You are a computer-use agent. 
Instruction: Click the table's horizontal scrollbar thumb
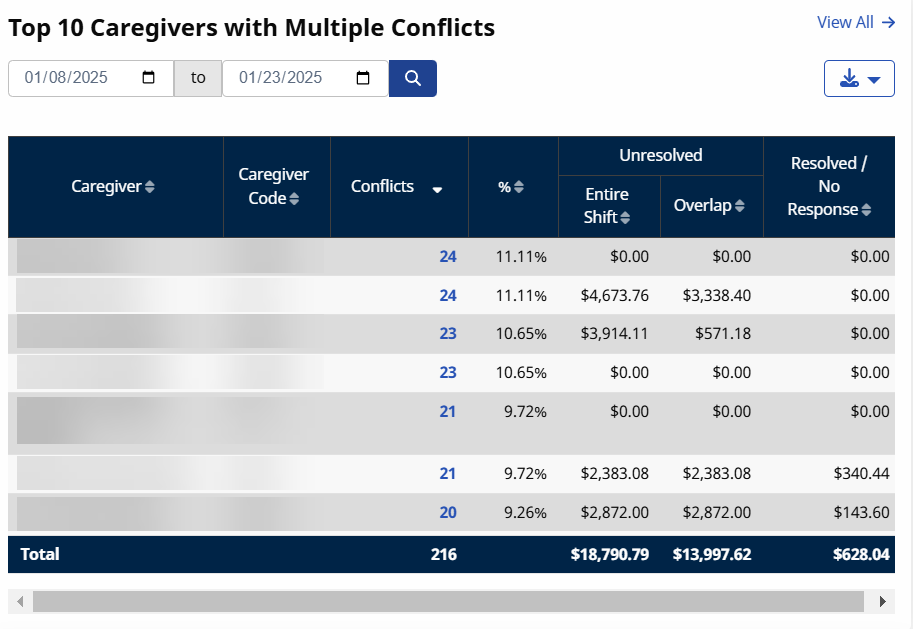tap(448, 601)
